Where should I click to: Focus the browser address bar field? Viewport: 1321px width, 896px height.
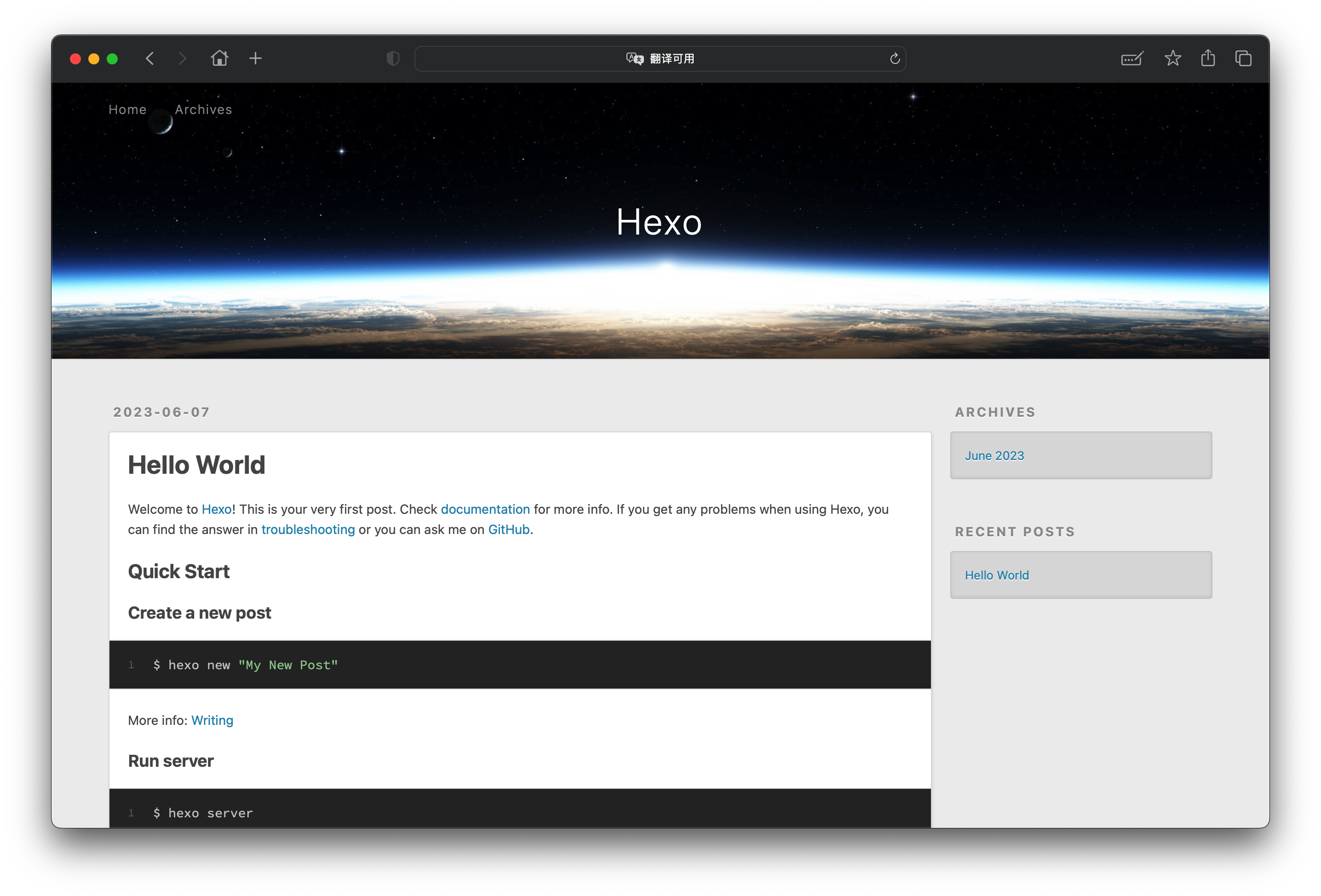pyautogui.click(x=660, y=58)
